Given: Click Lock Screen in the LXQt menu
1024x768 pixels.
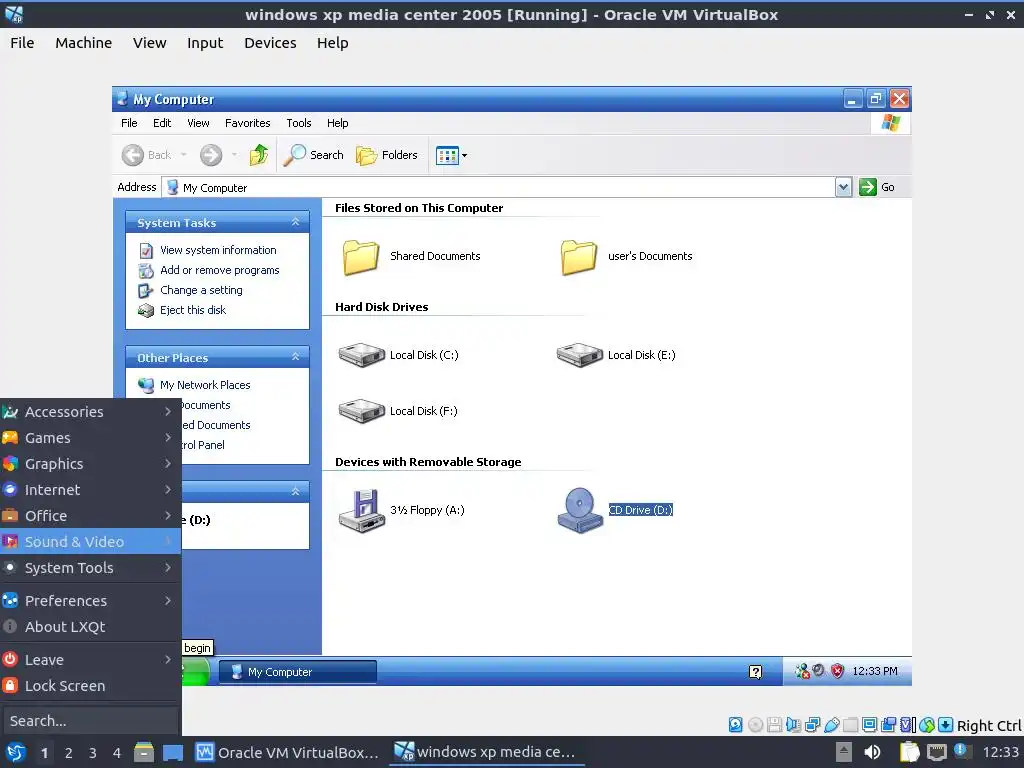Looking at the screenshot, I should 90,686.
